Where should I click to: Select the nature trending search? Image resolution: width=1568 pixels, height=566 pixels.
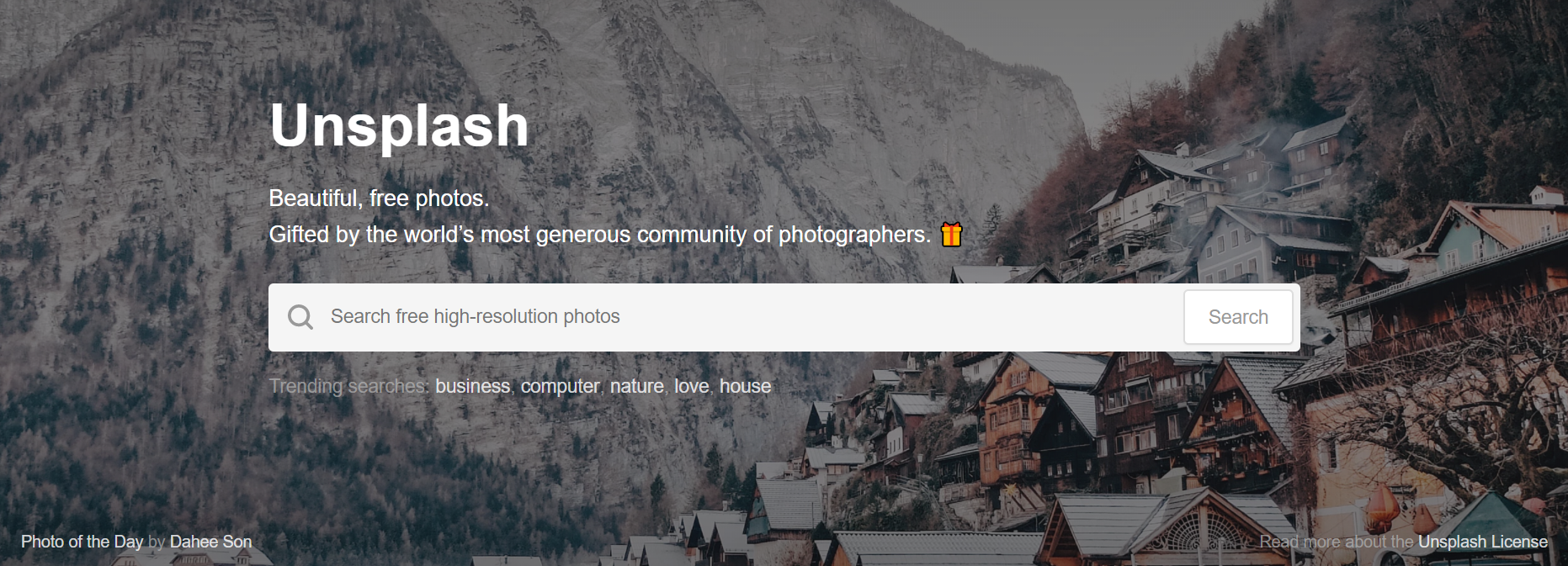636,386
